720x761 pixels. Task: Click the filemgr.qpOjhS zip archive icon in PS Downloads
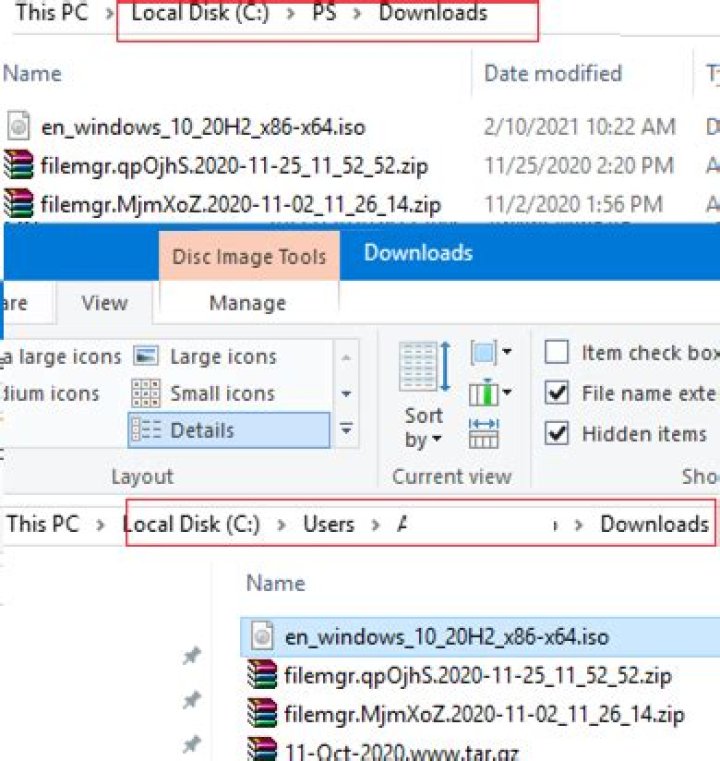point(18,165)
